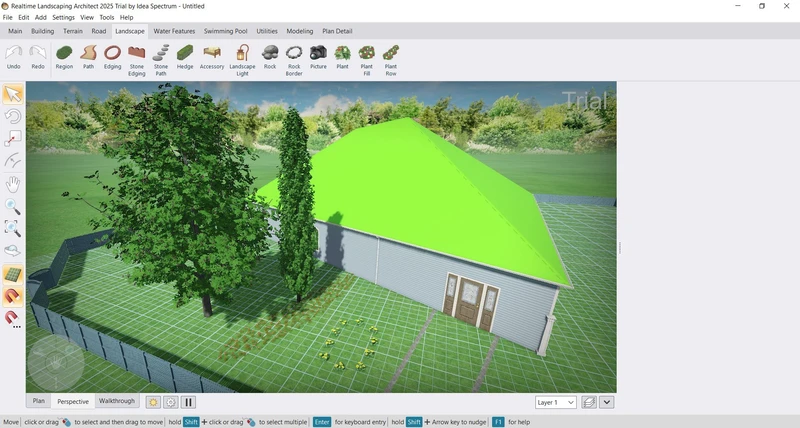Switch to Plan view
The image size is (800, 428).
pyautogui.click(x=39, y=401)
